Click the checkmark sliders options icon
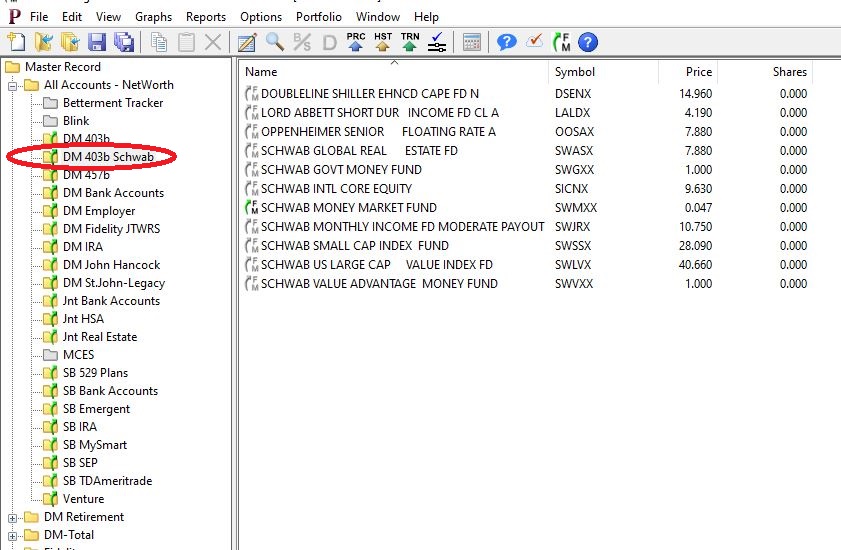 (x=437, y=42)
